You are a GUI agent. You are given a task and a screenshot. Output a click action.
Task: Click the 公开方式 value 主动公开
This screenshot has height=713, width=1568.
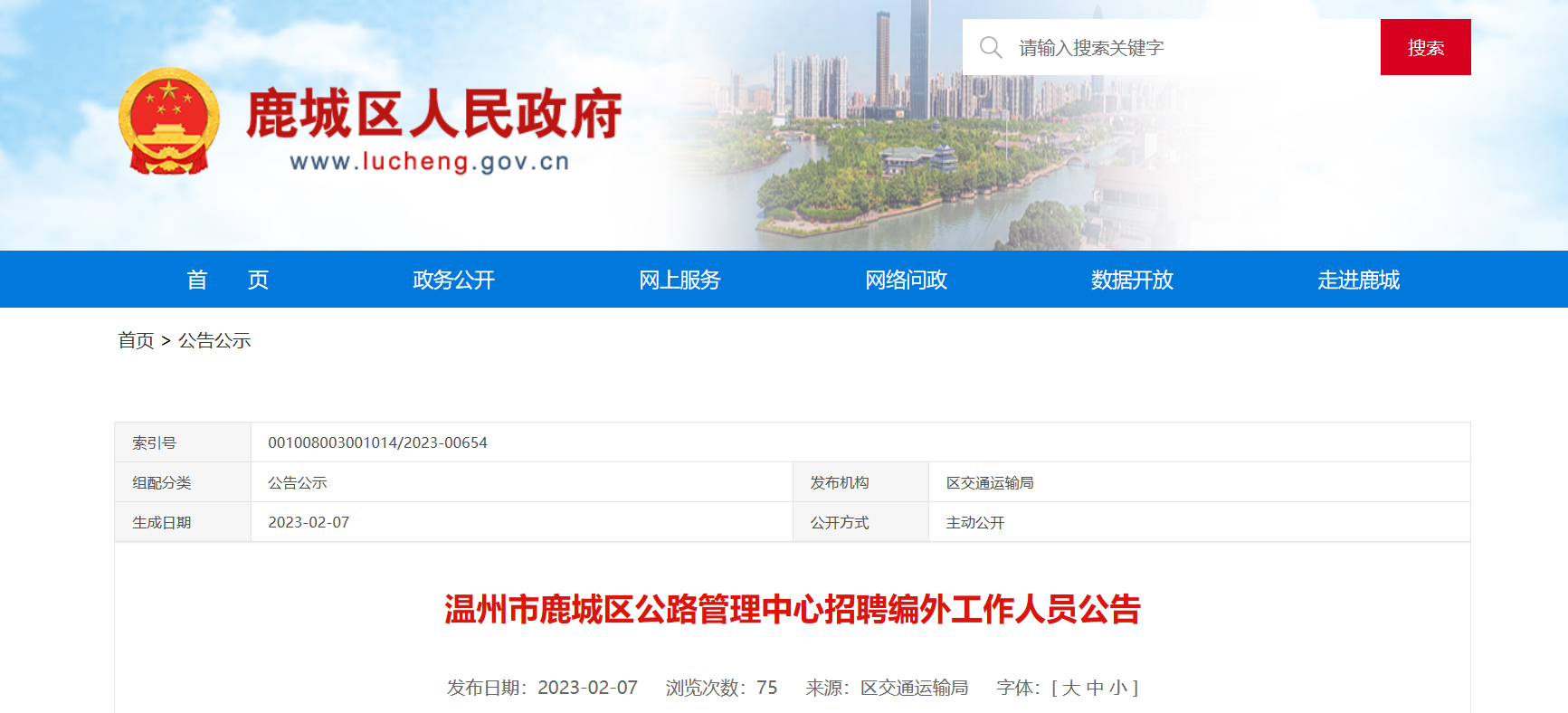pos(975,522)
